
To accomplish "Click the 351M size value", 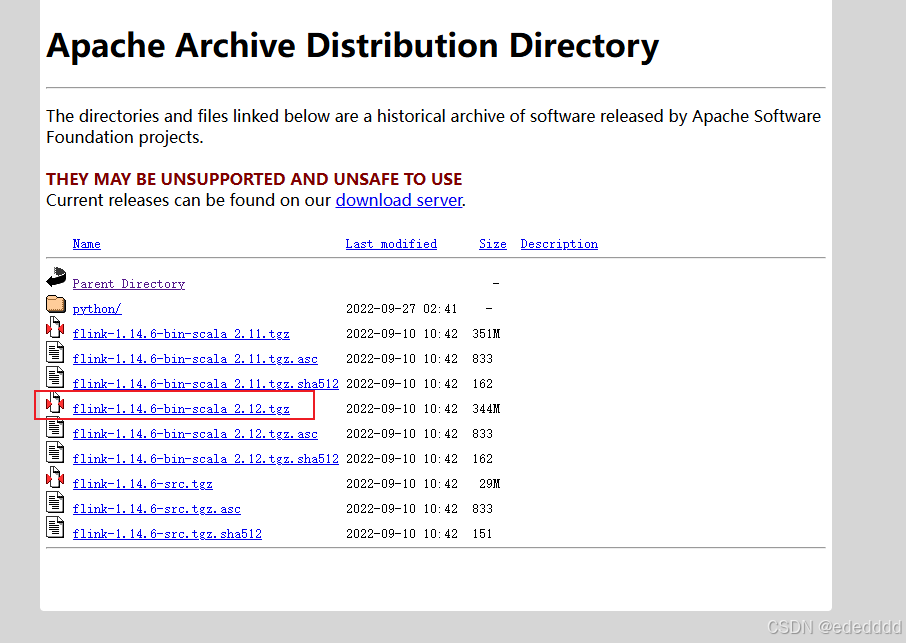I will click(486, 334).
